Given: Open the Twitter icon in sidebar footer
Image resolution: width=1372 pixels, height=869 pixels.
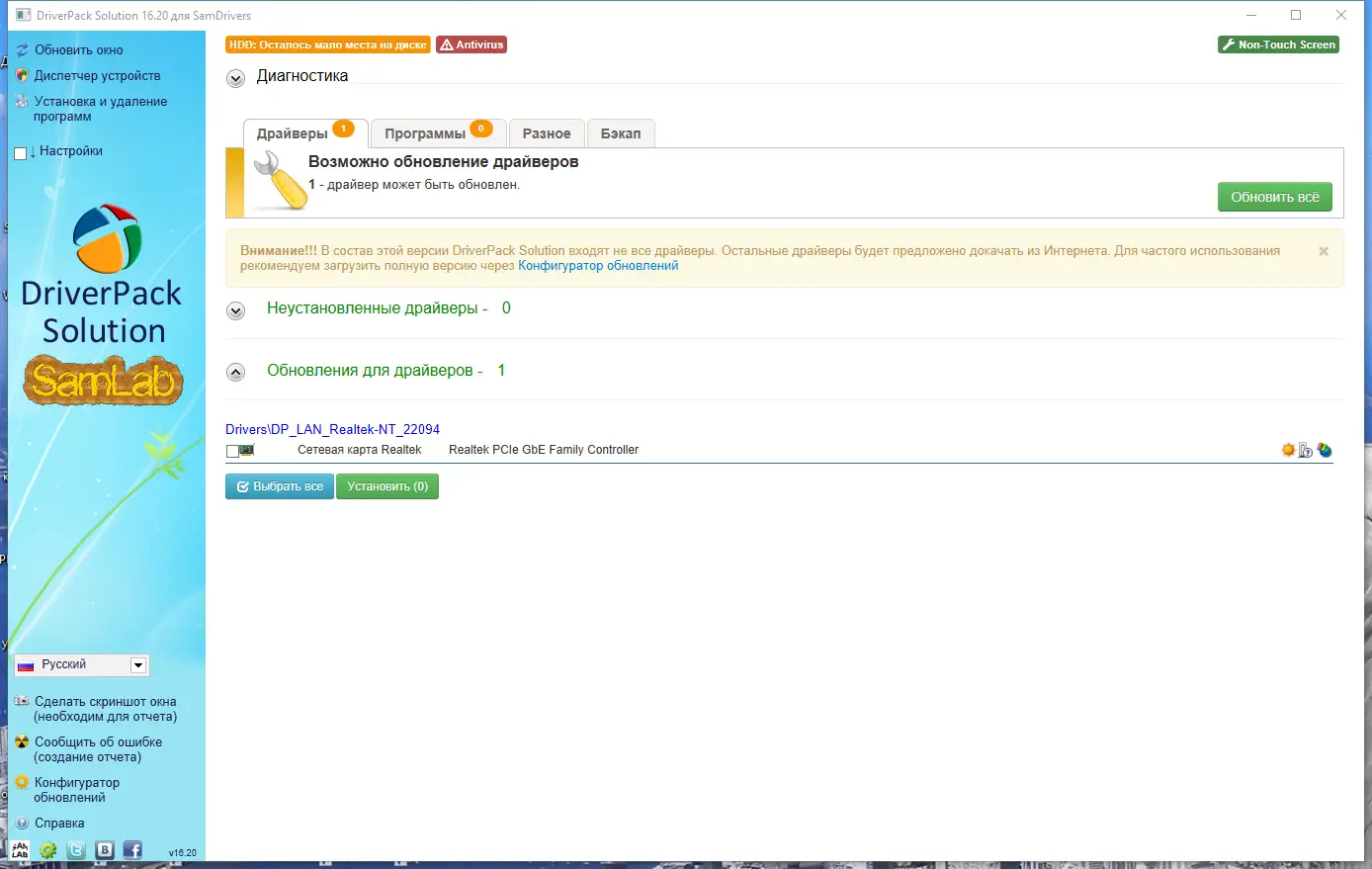Looking at the screenshot, I should [76, 849].
